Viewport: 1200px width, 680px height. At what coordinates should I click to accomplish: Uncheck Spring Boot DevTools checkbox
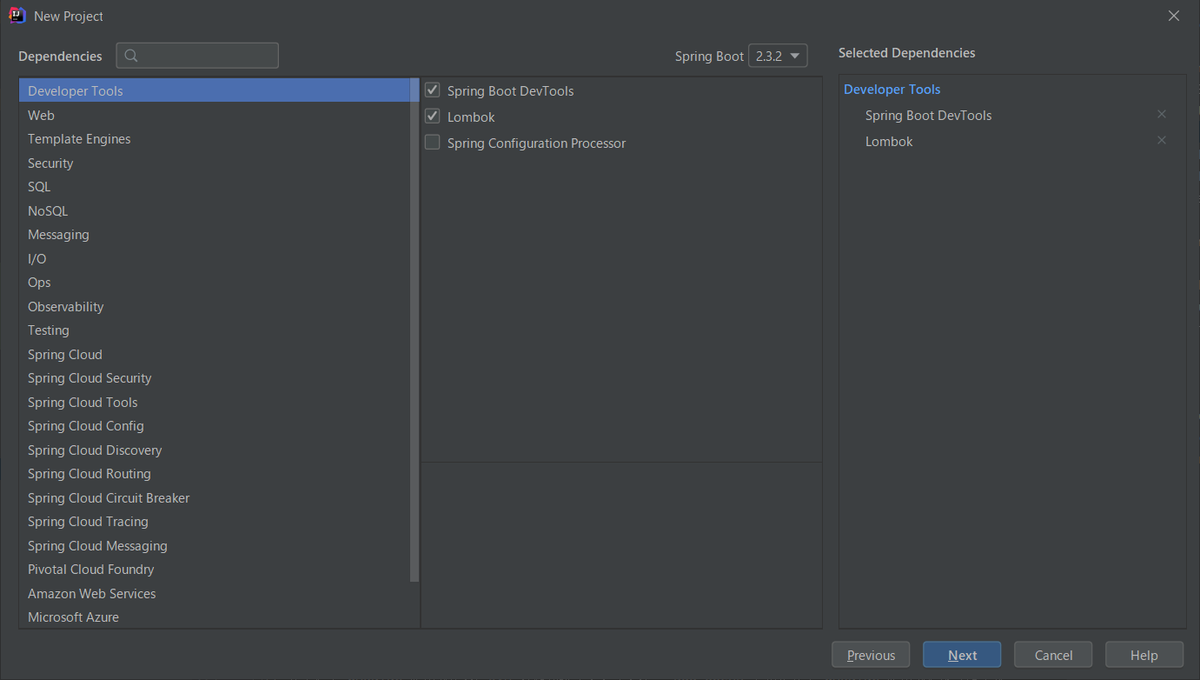432,90
